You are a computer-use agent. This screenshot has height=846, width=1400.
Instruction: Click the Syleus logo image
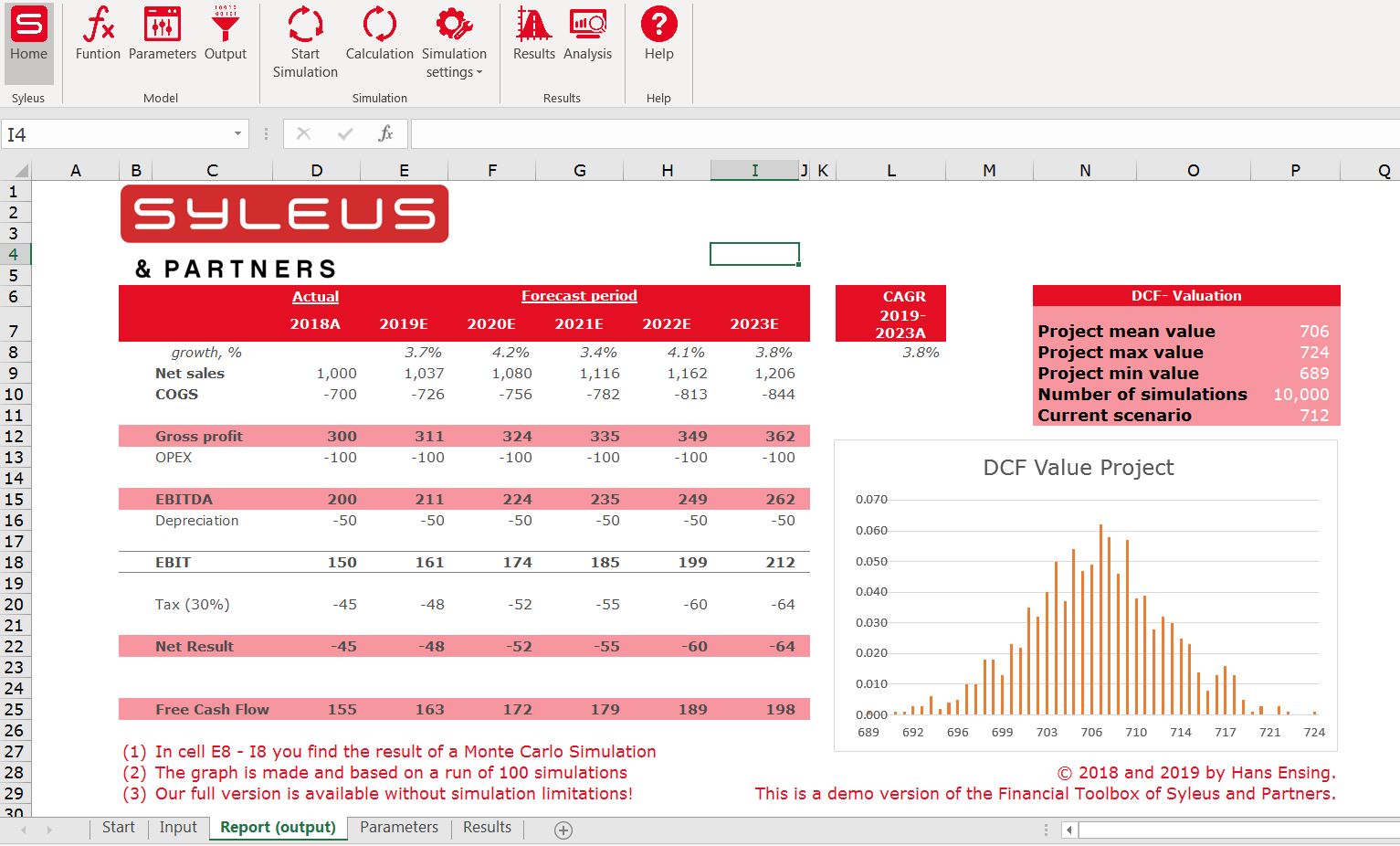tap(284, 214)
